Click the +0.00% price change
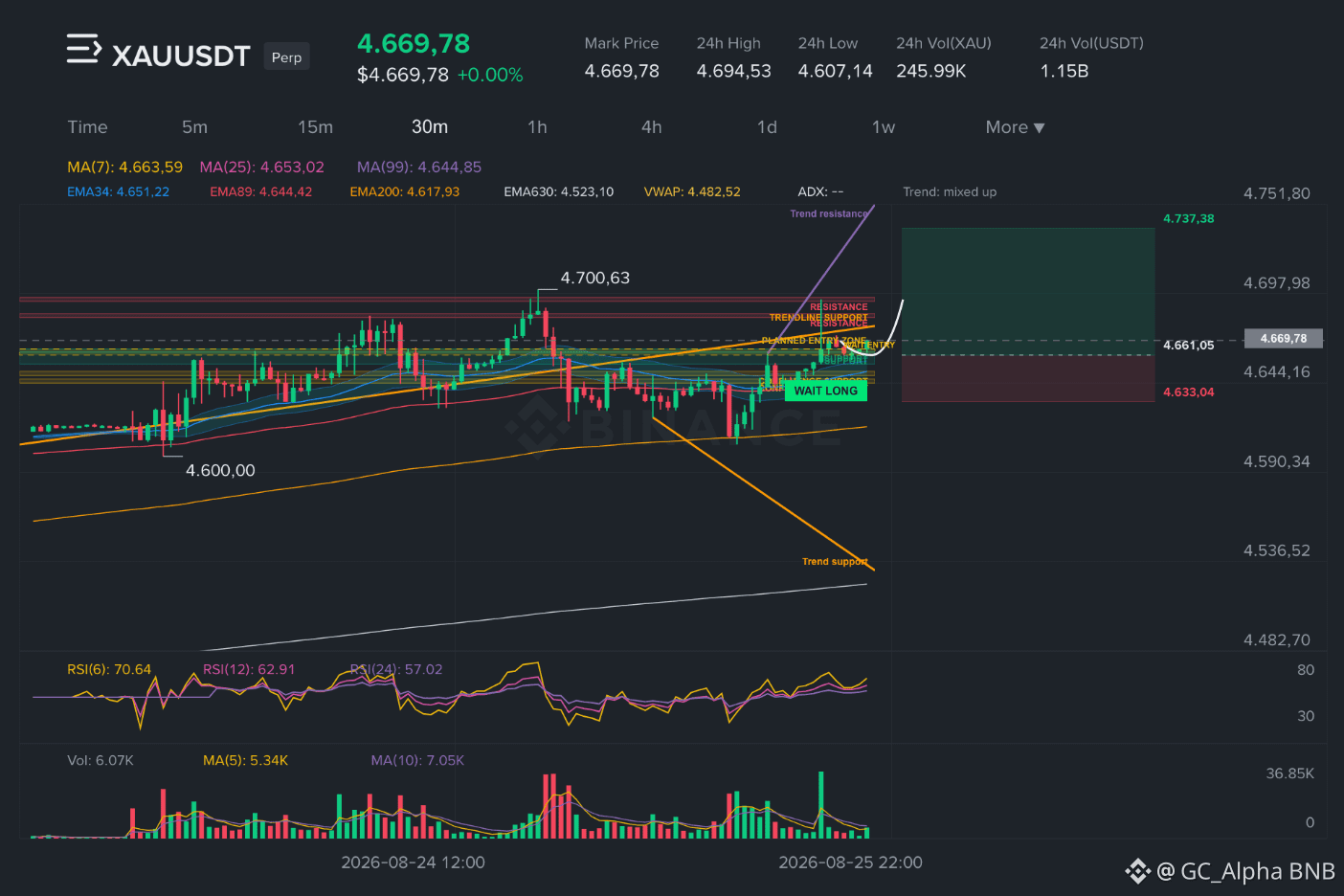 tap(490, 76)
